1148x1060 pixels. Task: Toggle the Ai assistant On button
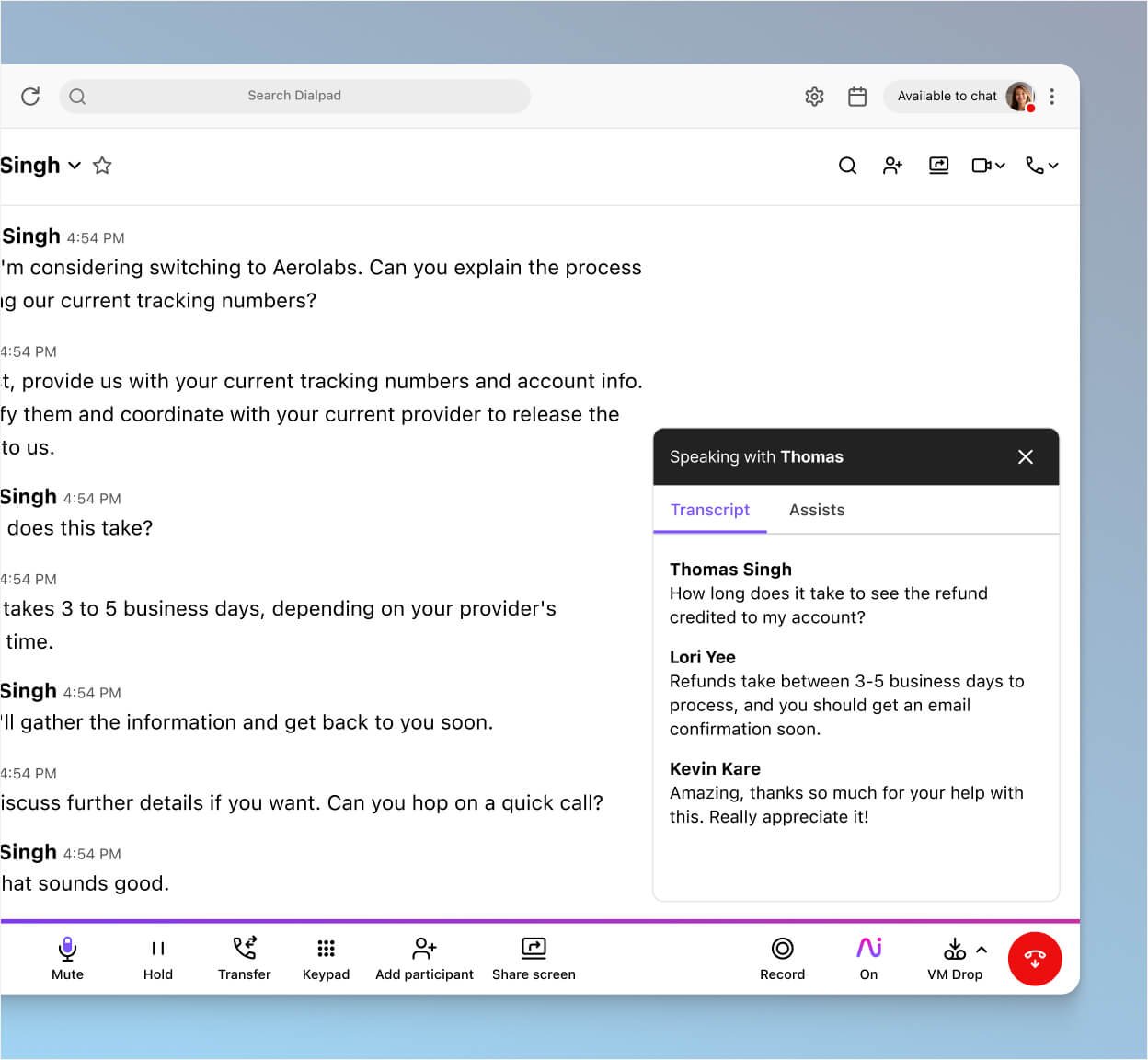[869, 959]
